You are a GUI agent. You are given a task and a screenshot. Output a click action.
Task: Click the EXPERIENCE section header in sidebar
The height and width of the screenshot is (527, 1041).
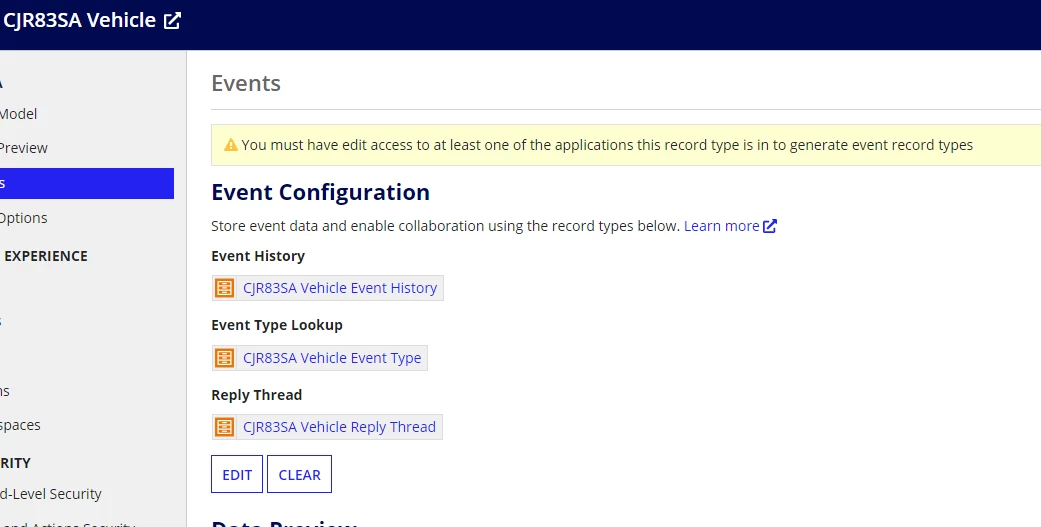45,256
